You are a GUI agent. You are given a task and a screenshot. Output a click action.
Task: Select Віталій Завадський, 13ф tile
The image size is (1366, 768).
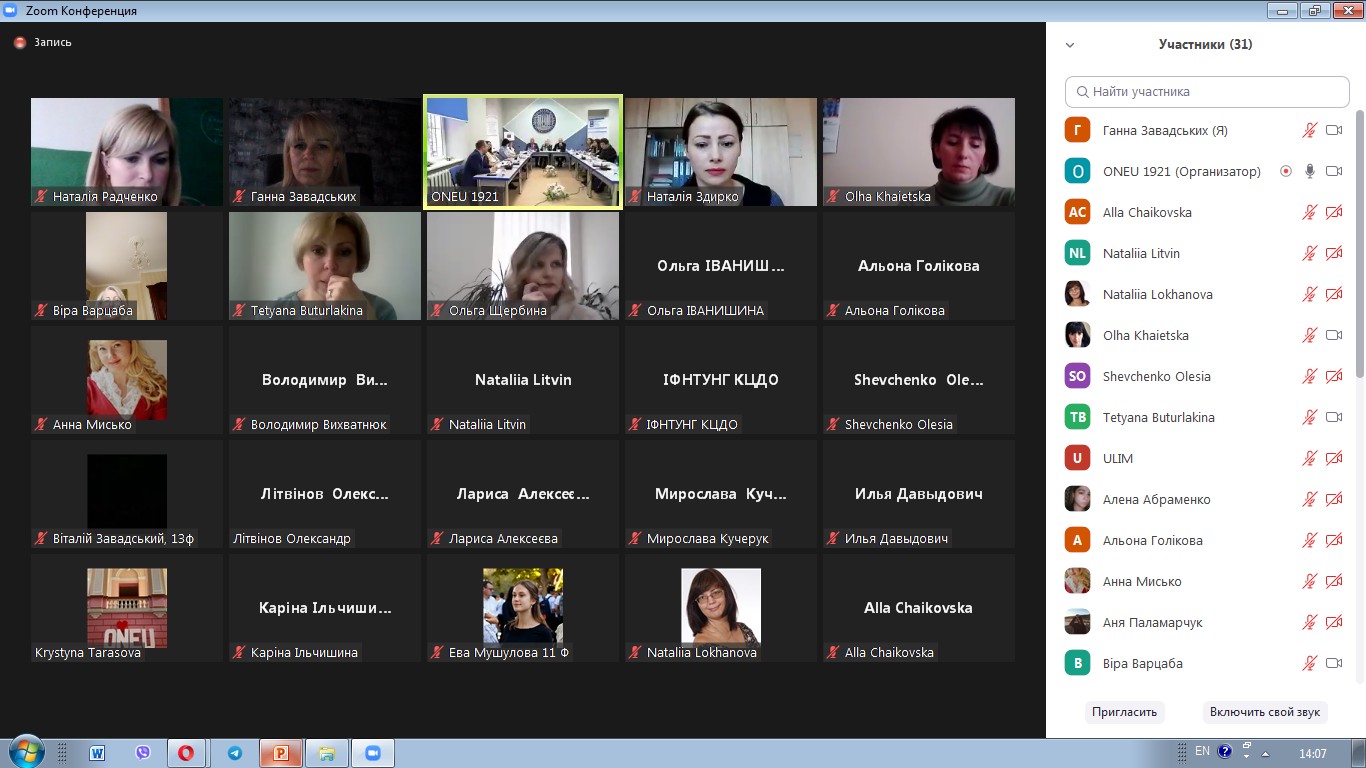click(127, 494)
